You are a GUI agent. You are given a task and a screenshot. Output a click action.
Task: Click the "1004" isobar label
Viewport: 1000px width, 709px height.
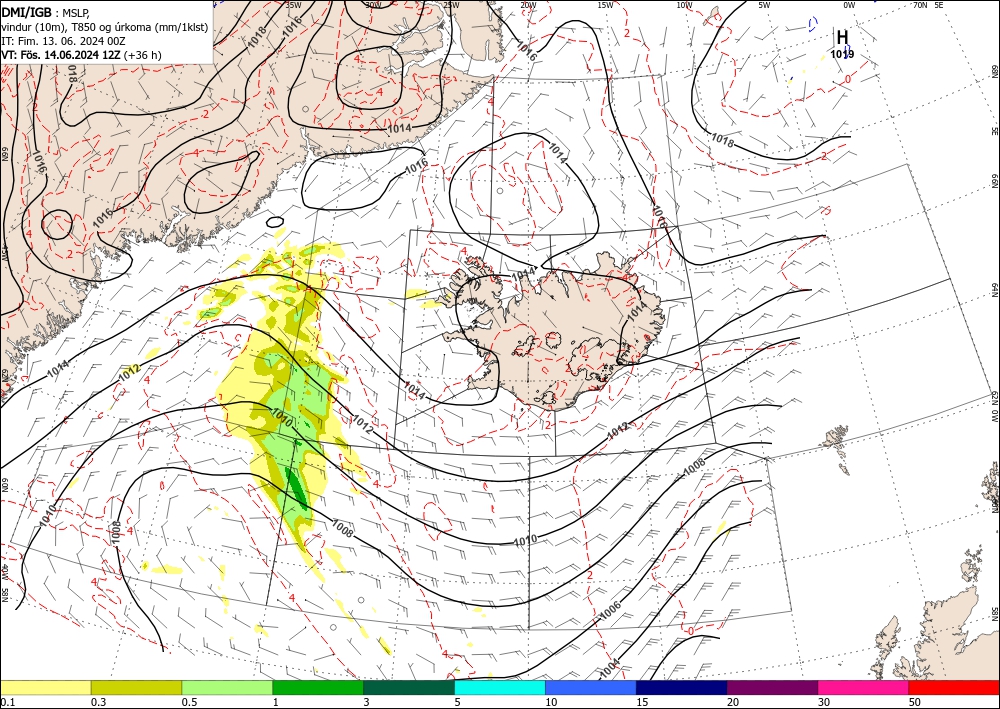[x=609, y=669]
